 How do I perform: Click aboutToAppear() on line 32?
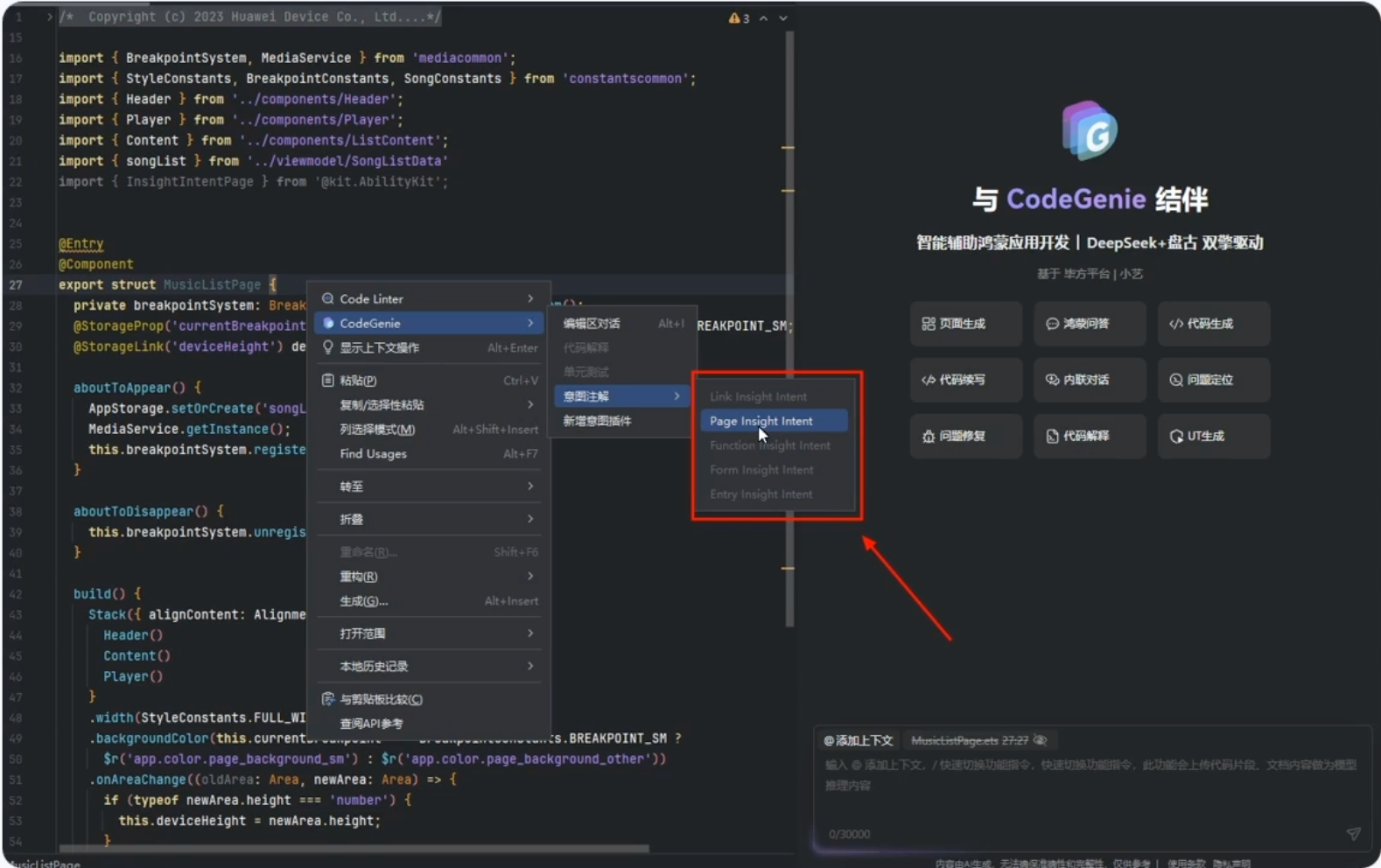point(130,388)
